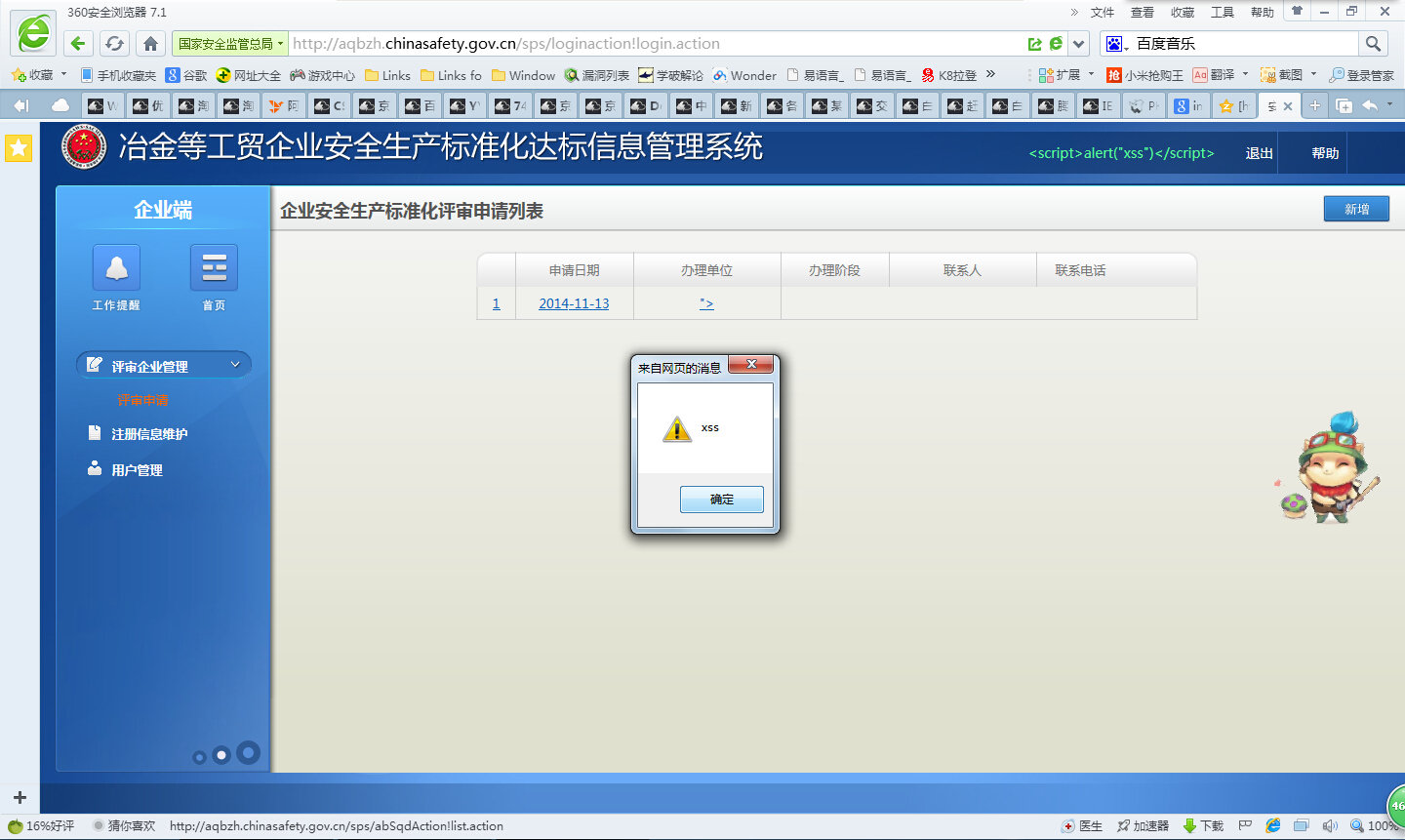This screenshot has width=1405, height=840.
Task: Click the 360 browser logo icon
Action: click(33, 33)
